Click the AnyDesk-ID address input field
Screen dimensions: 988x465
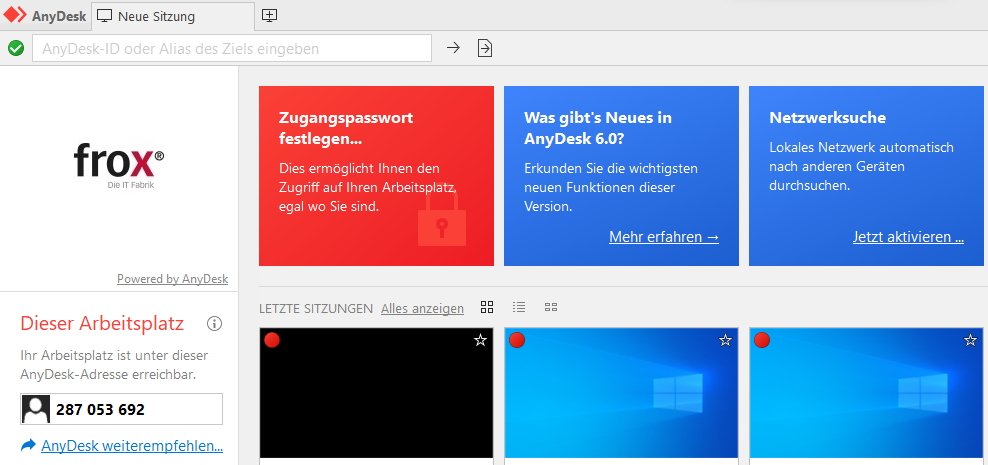232,48
